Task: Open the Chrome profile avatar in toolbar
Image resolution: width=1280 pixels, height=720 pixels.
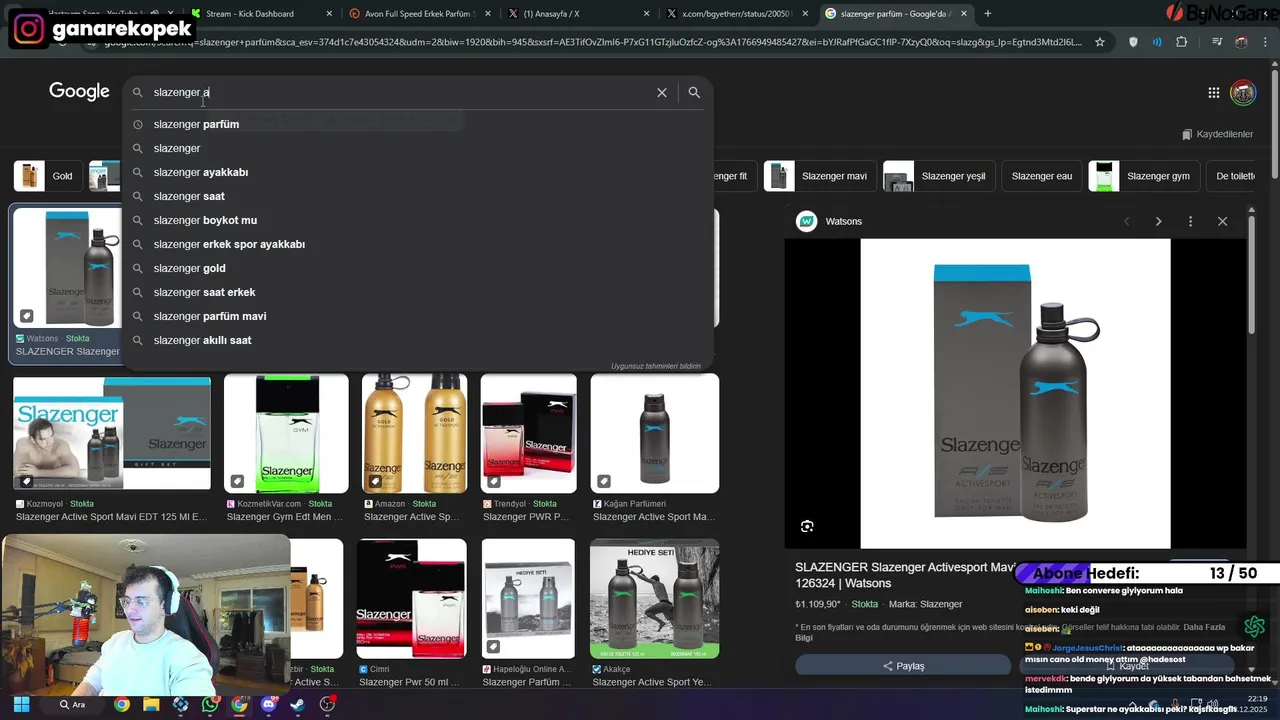Action: (x=1241, y=42)
